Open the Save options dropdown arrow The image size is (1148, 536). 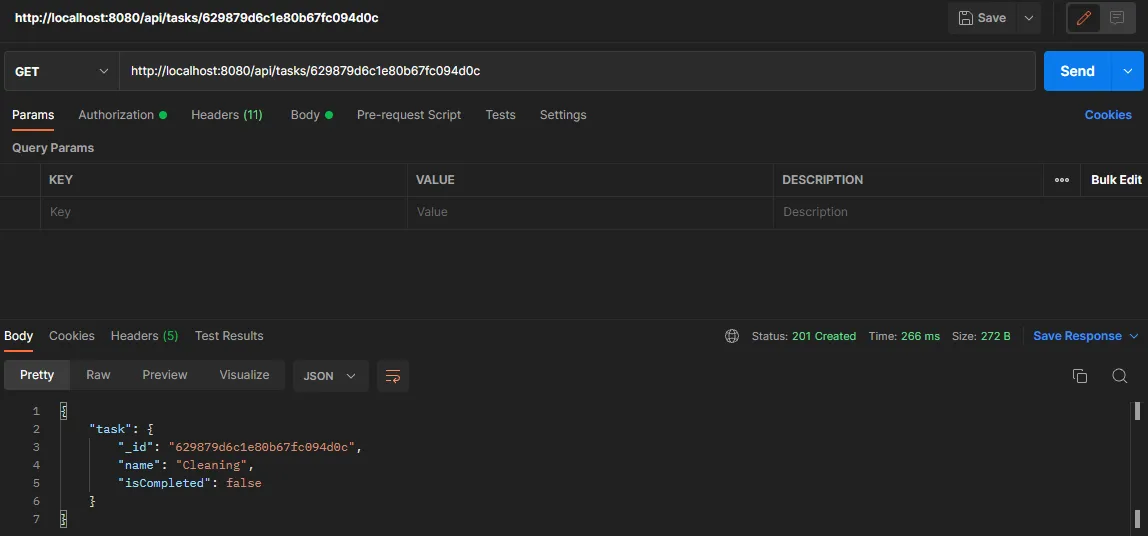[x=1029, y=18]
